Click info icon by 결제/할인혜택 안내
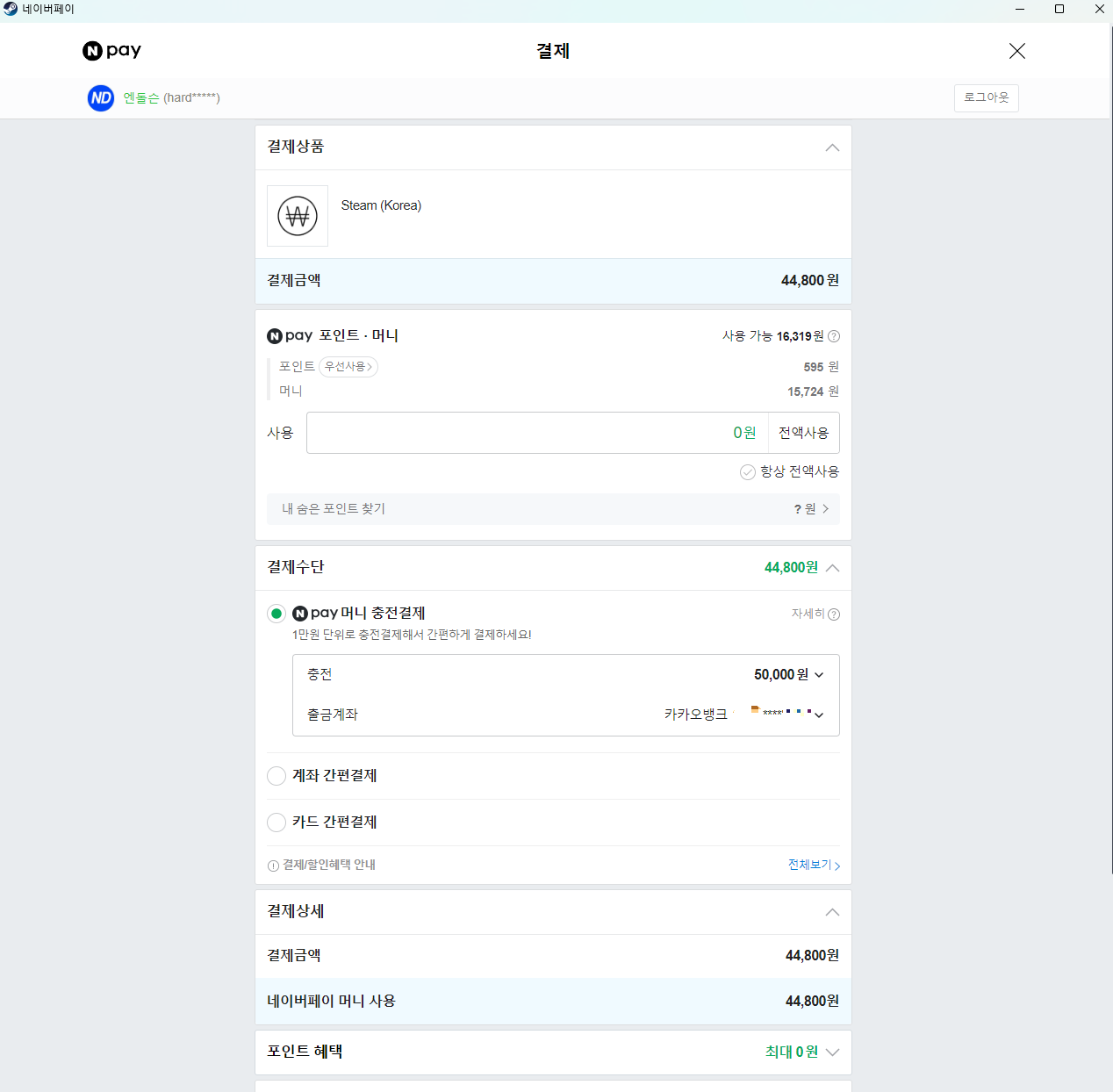Screen dimensions: 1113x1092 (x=273, y=866)
